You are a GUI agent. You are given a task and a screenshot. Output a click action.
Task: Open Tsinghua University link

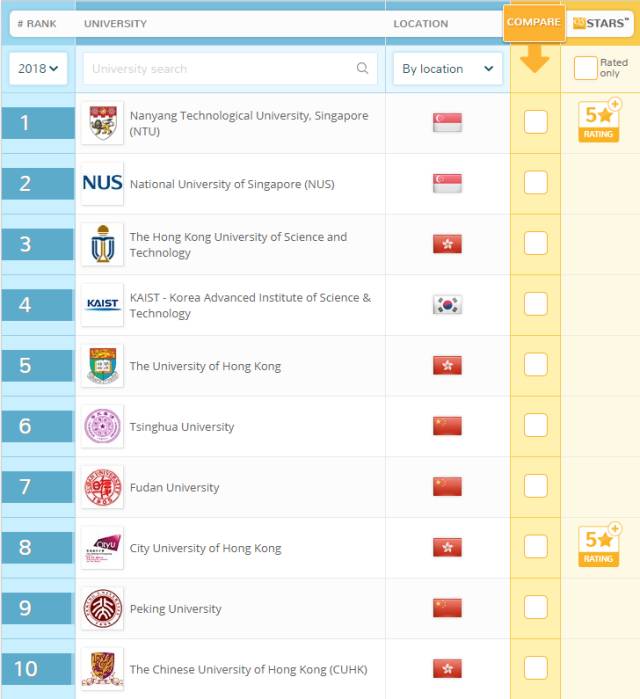[x=182, y=427]
